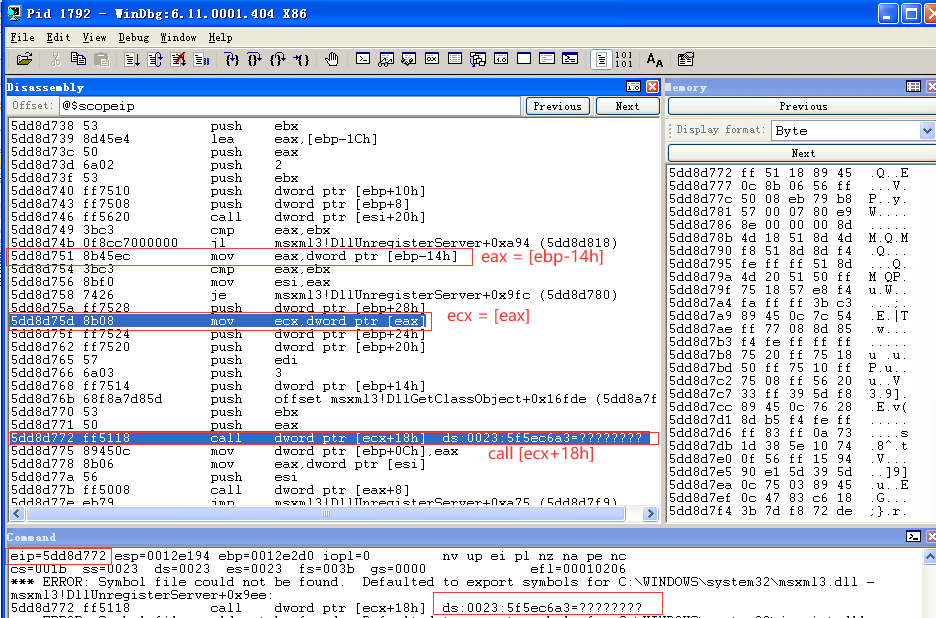The width and height of the screenshot is (936, 618).
Task: Open the Window menu
Action: pyautogui.click(x=178, y=37)
